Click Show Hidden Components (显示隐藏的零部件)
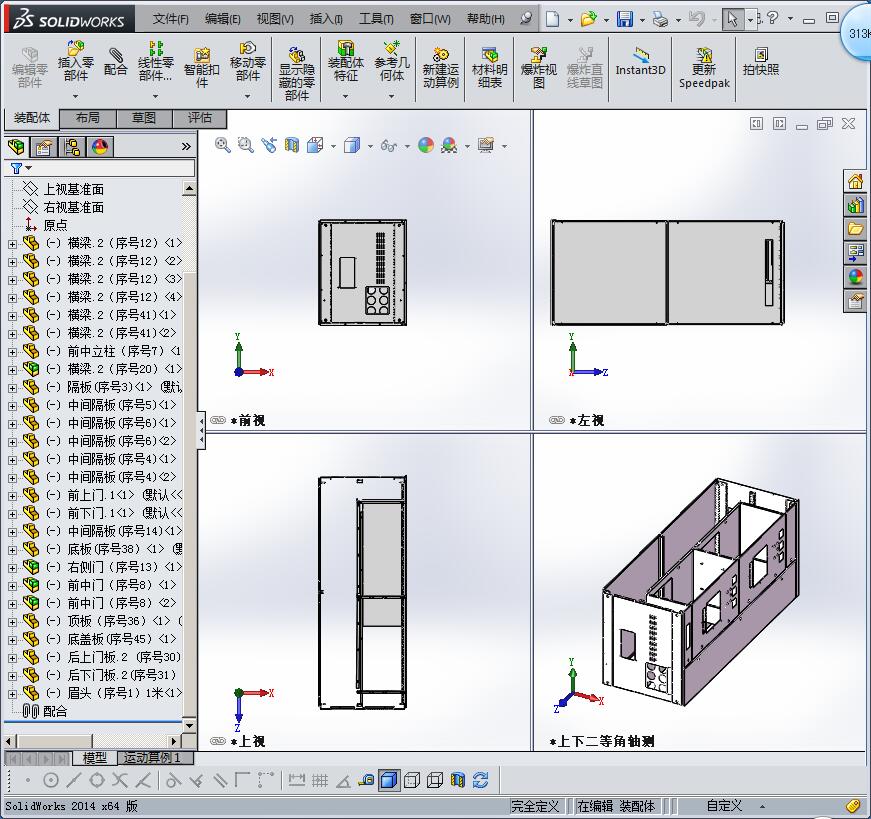Image resolution: width=871 pixels, height=819 pixels. 297,73
